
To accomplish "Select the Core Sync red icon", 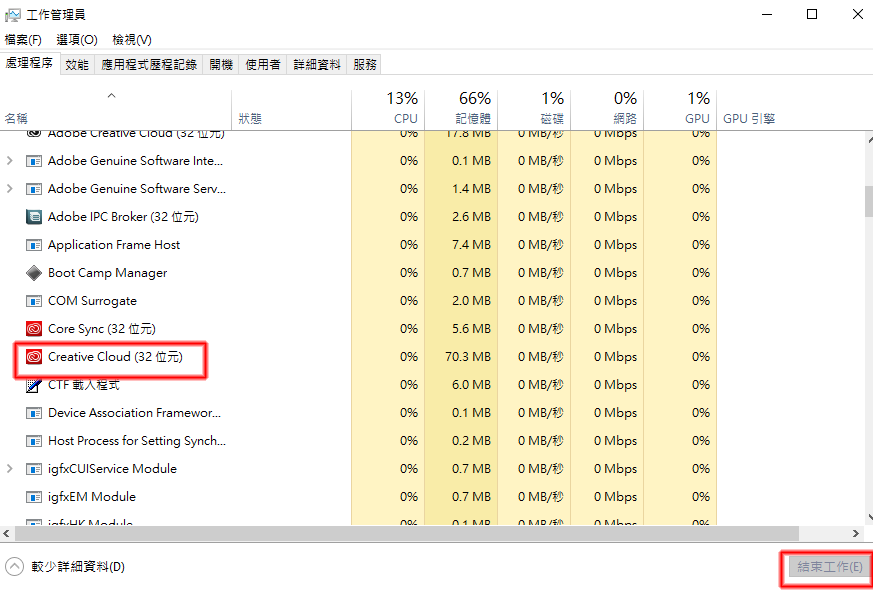I will click(x=35, y=329).
